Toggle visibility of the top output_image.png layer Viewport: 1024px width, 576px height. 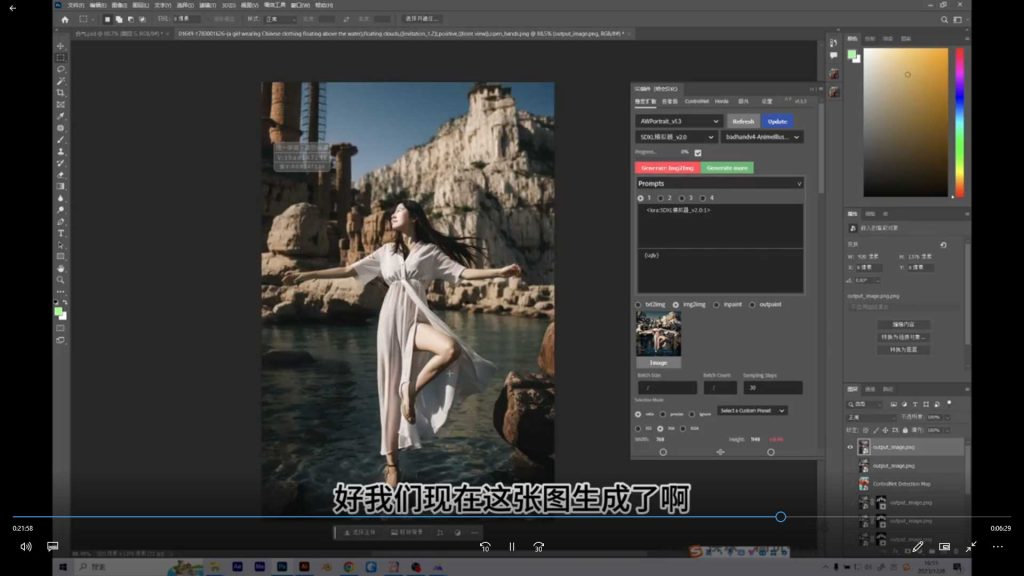coord(849,447)
